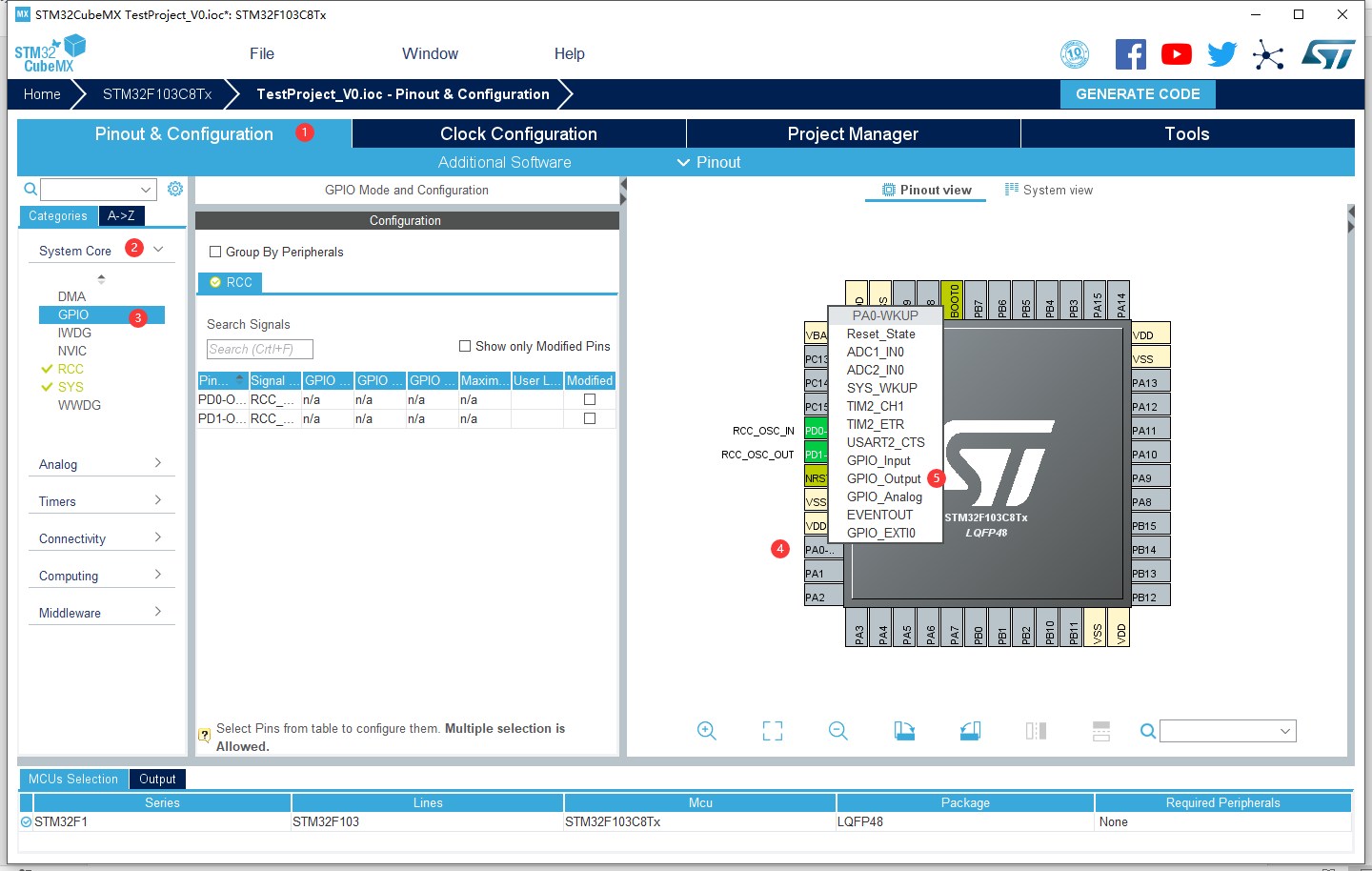Select NVIC in System Core list
This screenshot has height=871, width=1372.
coord(72,351)
